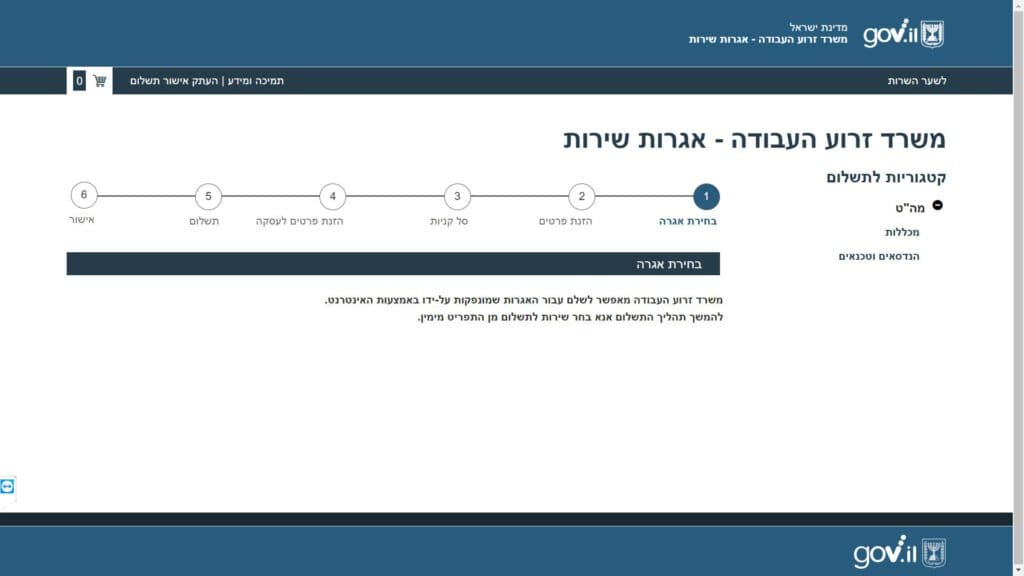Viewport: 1024px width, 576px height.
Task: Click the gov.il logo in the footer
Action: [885, 552]
